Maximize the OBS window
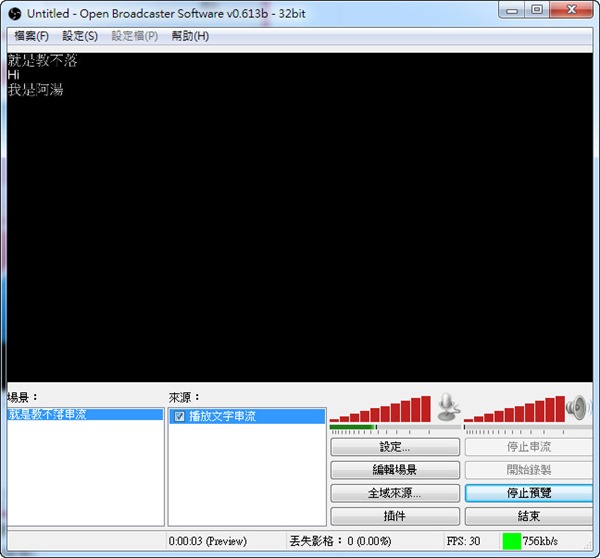 pos(537,10)
